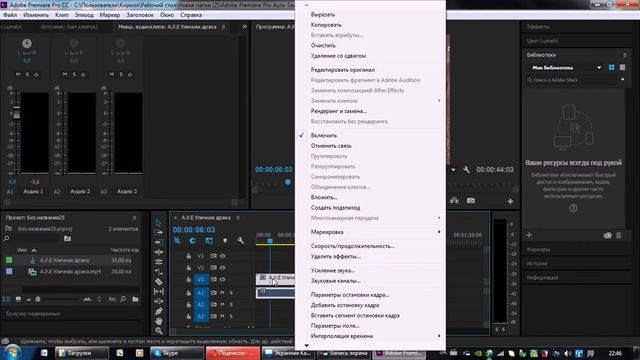The image size is (640, 360).
Task: Toggle nest sequence insert mode icon
Action: pos(177,241)
